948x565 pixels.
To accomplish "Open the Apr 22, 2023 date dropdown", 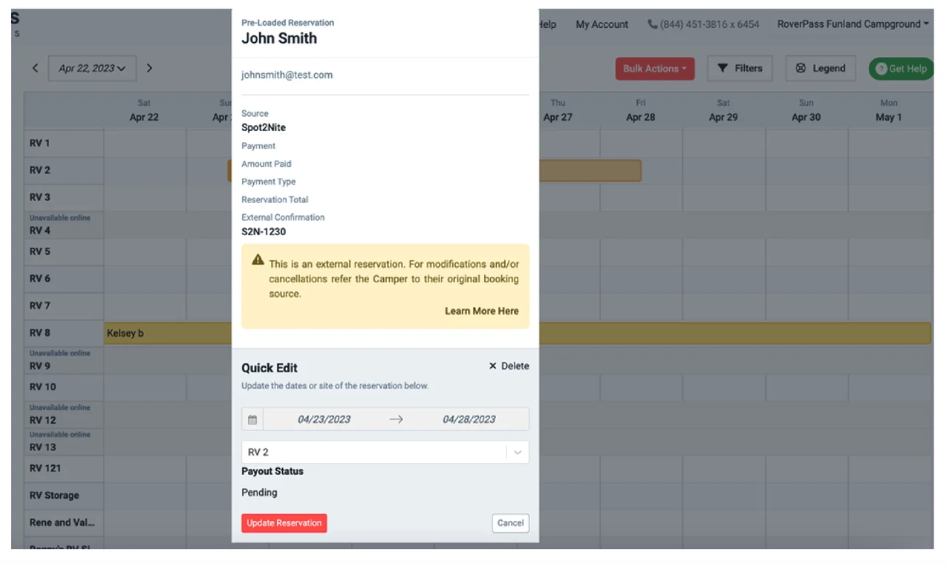I will pos(92,68).
